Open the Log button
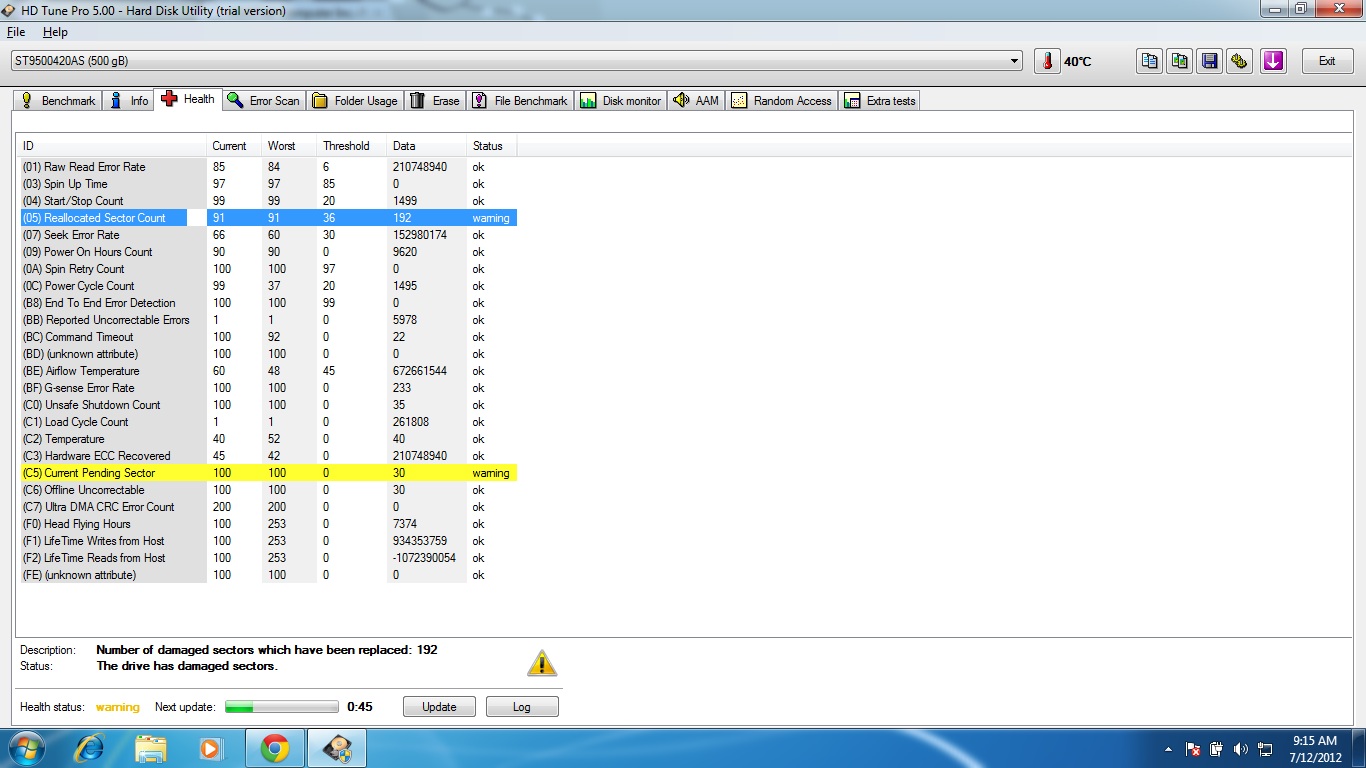 (x=522, y=707)
